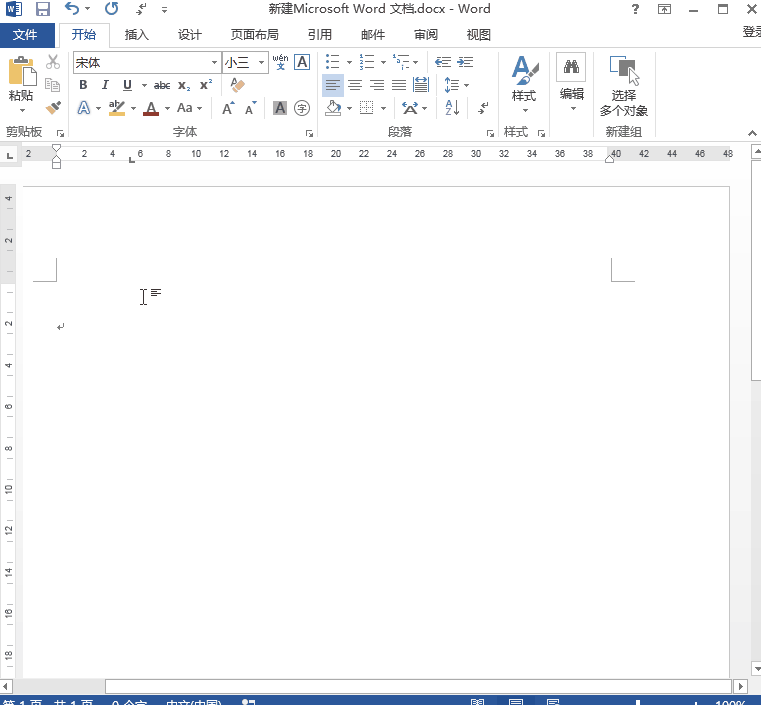
Task: Click the enclosed character 字 icon
Action: pyautogui.click(x=302, y=108)
